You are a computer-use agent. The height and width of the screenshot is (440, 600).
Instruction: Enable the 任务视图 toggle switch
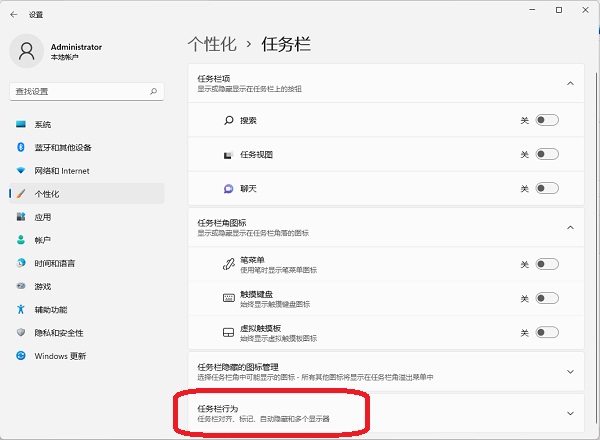coord(546,154)
